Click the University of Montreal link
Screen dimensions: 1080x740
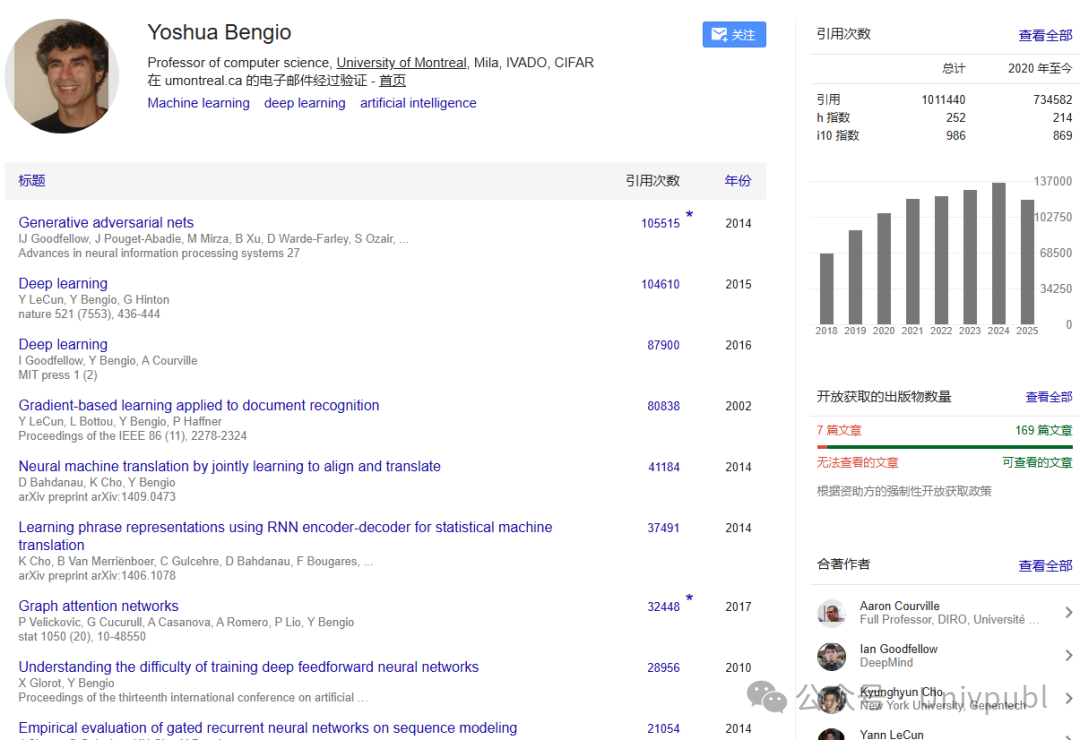[x=401, y=62]
